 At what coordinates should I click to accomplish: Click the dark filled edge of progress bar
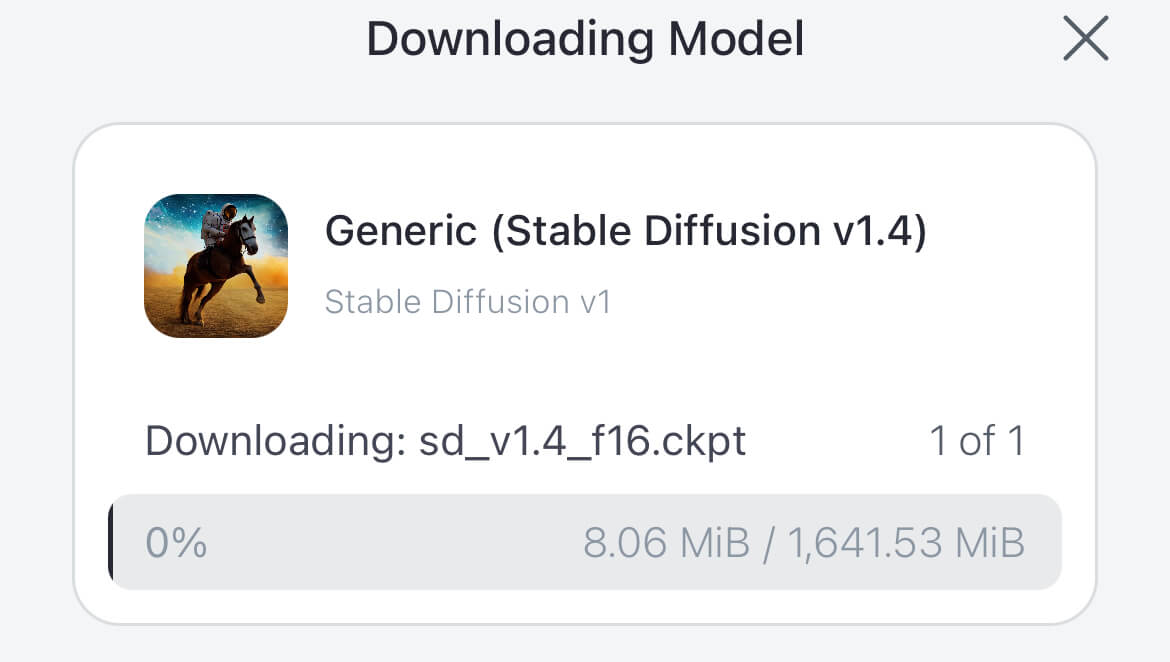(110, 542)
